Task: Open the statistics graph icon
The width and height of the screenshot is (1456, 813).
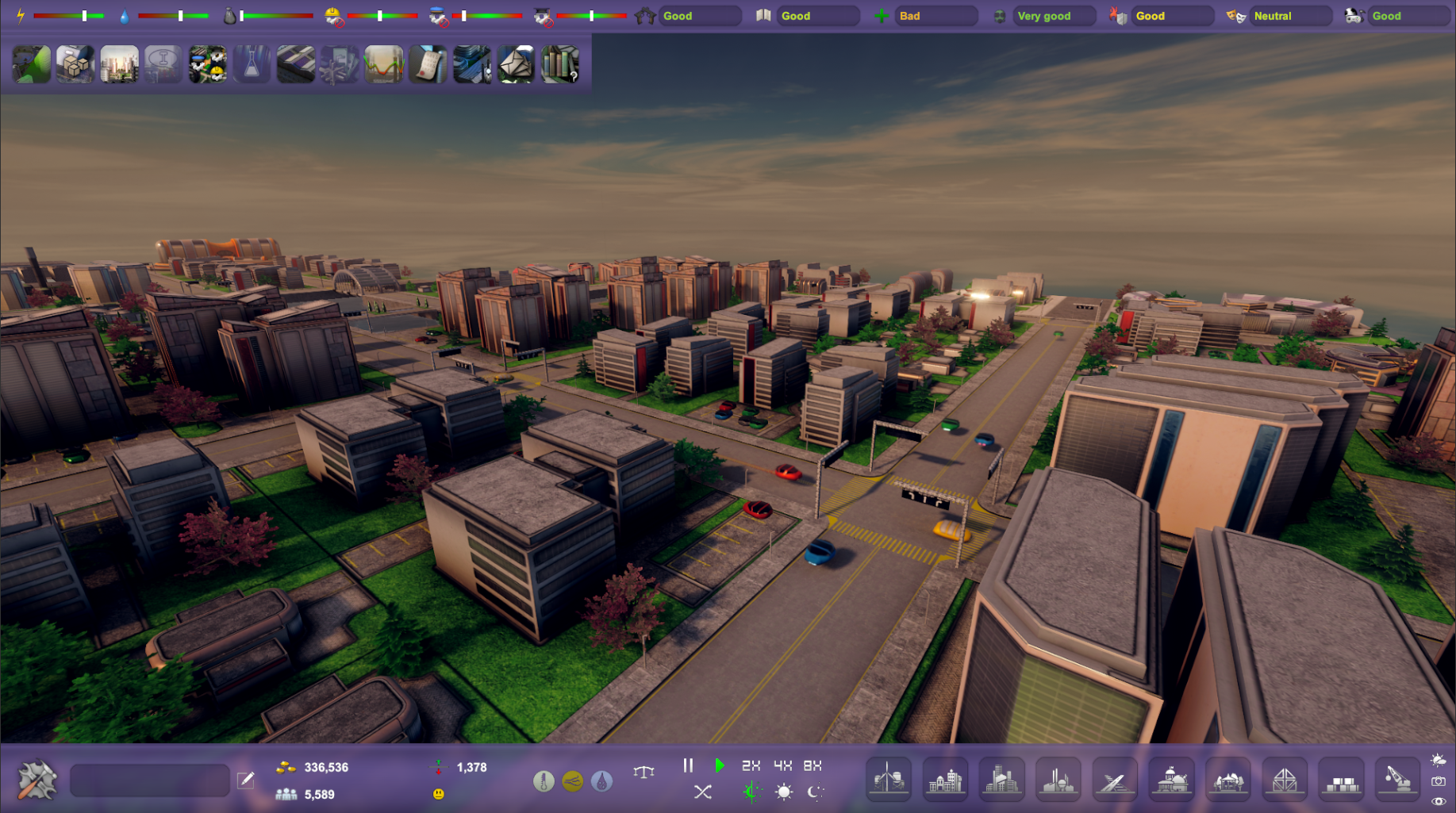Action: (384, 64)
